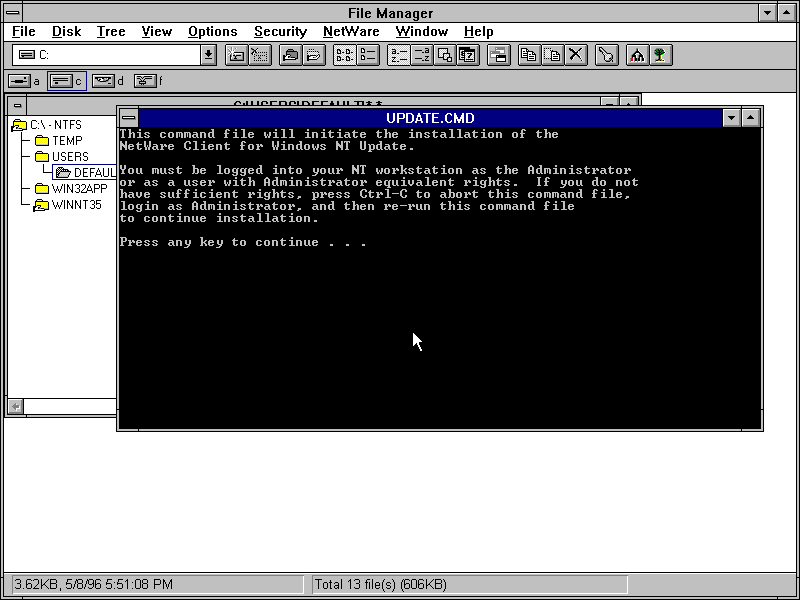800x600 pixels.
Task: Click the Delete X toolbar icon
Action: 576,55
